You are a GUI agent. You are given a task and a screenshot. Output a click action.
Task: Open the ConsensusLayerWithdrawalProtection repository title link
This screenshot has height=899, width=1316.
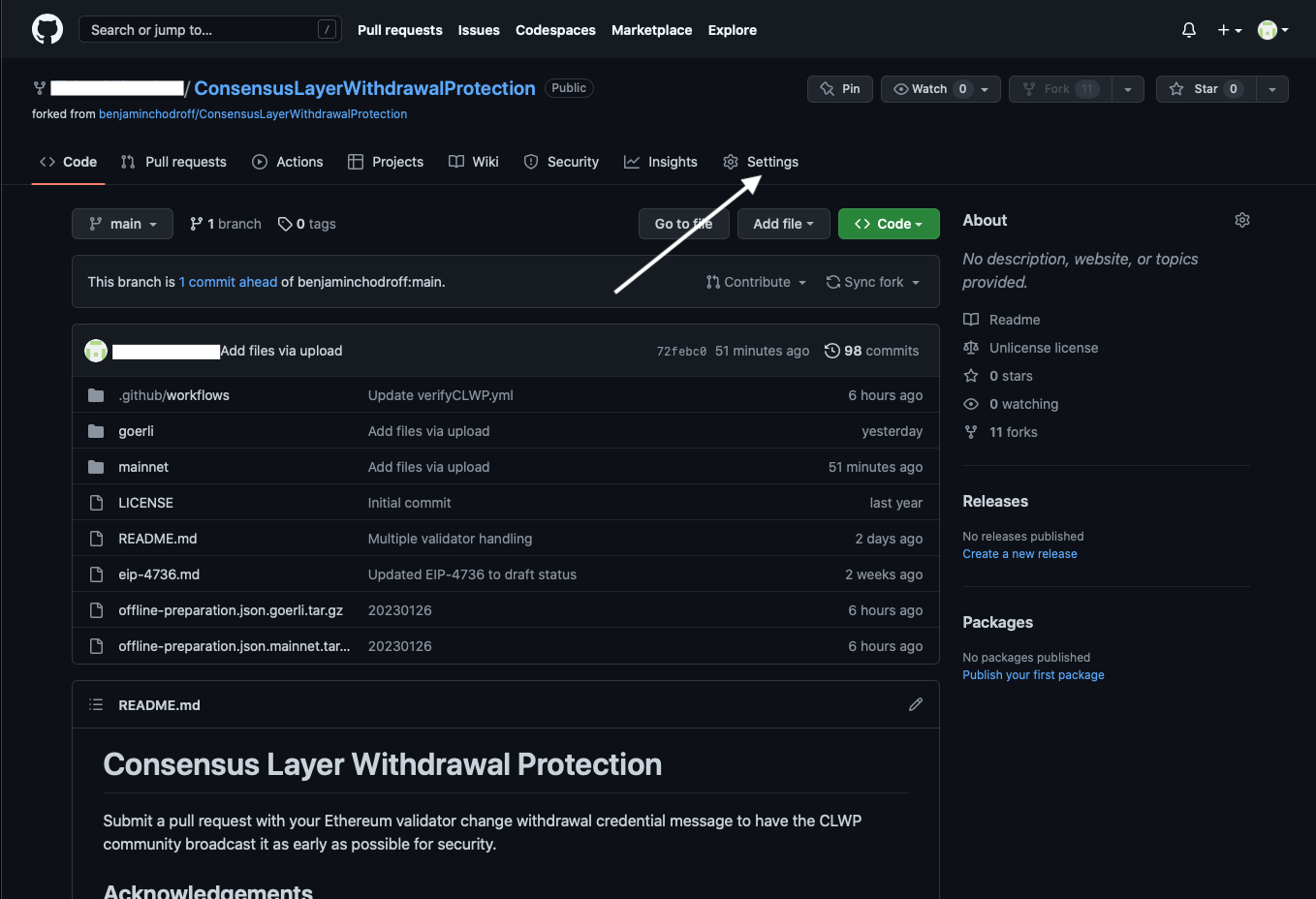coord(364,88)
